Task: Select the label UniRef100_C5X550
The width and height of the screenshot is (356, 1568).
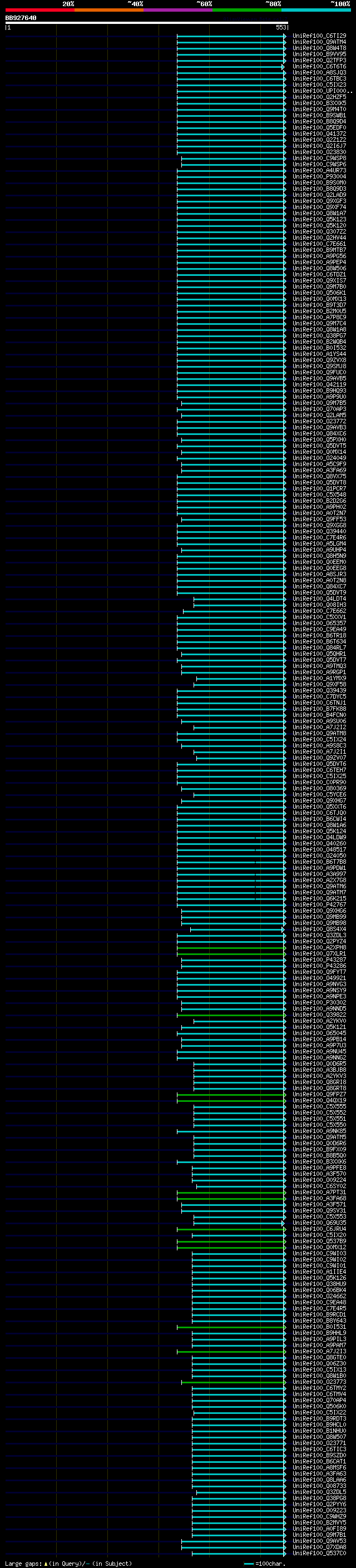Action: pyautogui.click(x=319, y=1125)
